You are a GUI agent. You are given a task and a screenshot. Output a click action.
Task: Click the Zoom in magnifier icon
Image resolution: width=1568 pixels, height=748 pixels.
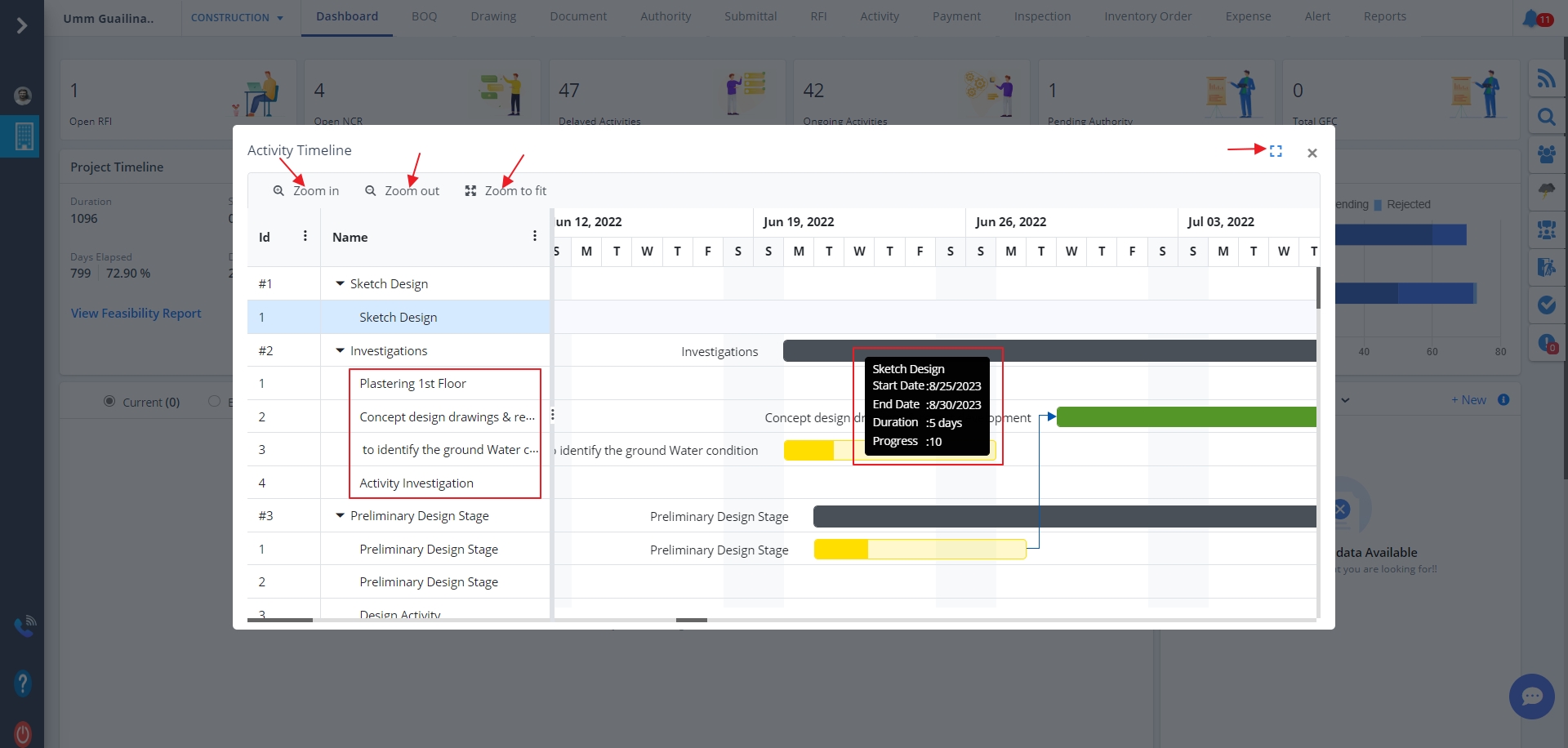click(x=278, y=191)
